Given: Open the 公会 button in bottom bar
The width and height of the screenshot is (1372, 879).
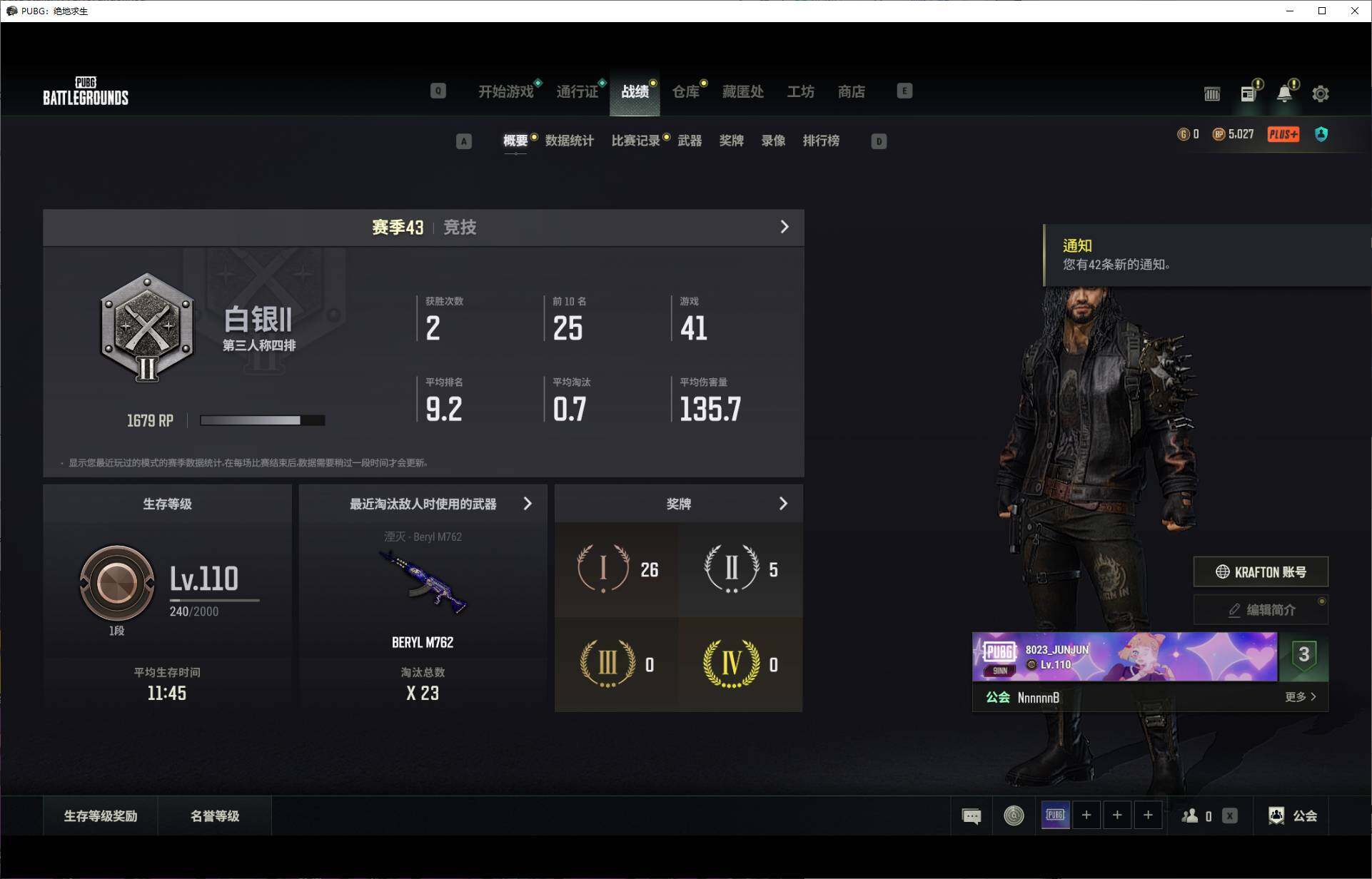Looking at the screenshot, I should pos(1293,816).
